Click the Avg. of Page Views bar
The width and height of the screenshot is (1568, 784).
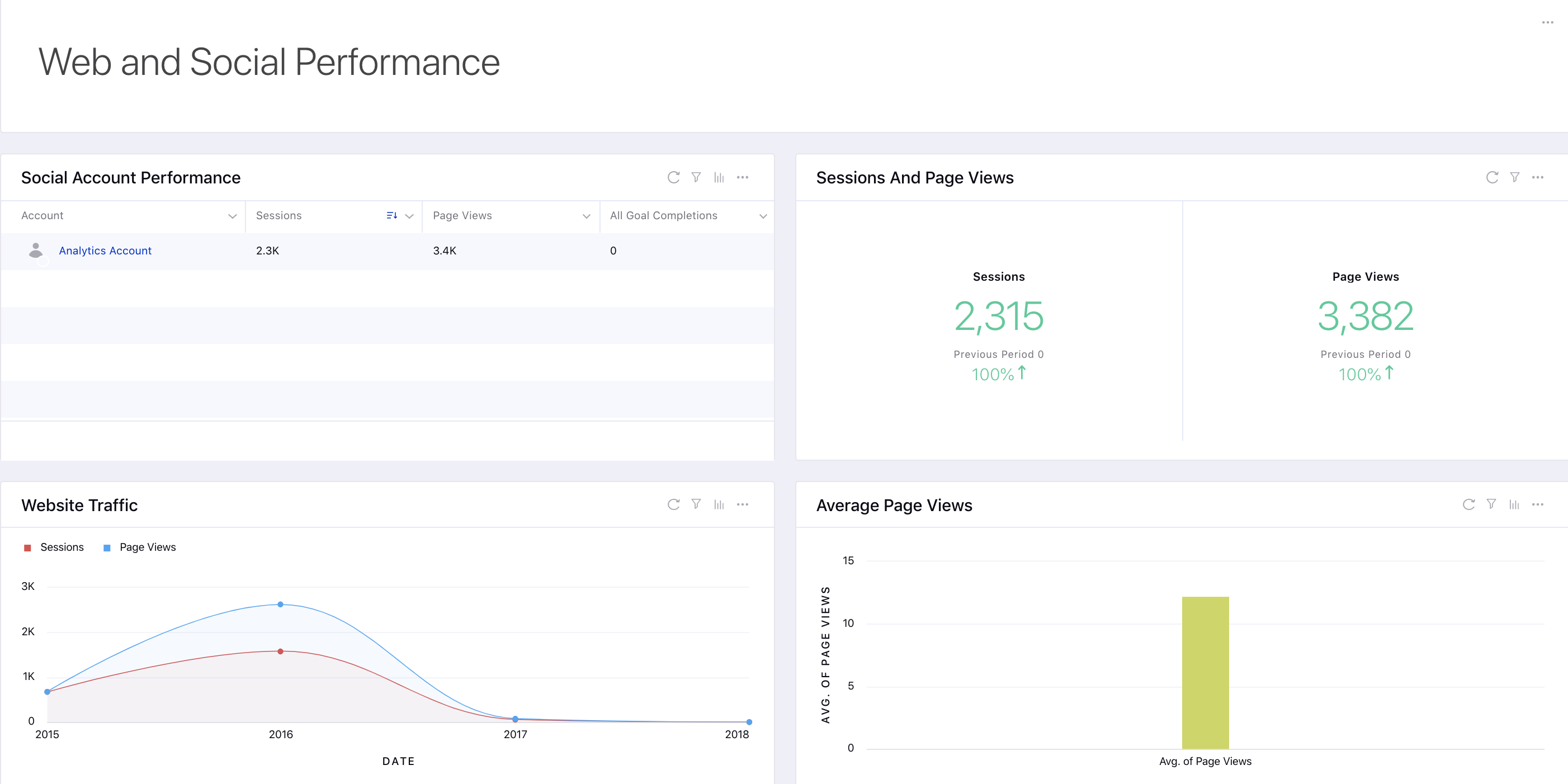[1205, 673]
